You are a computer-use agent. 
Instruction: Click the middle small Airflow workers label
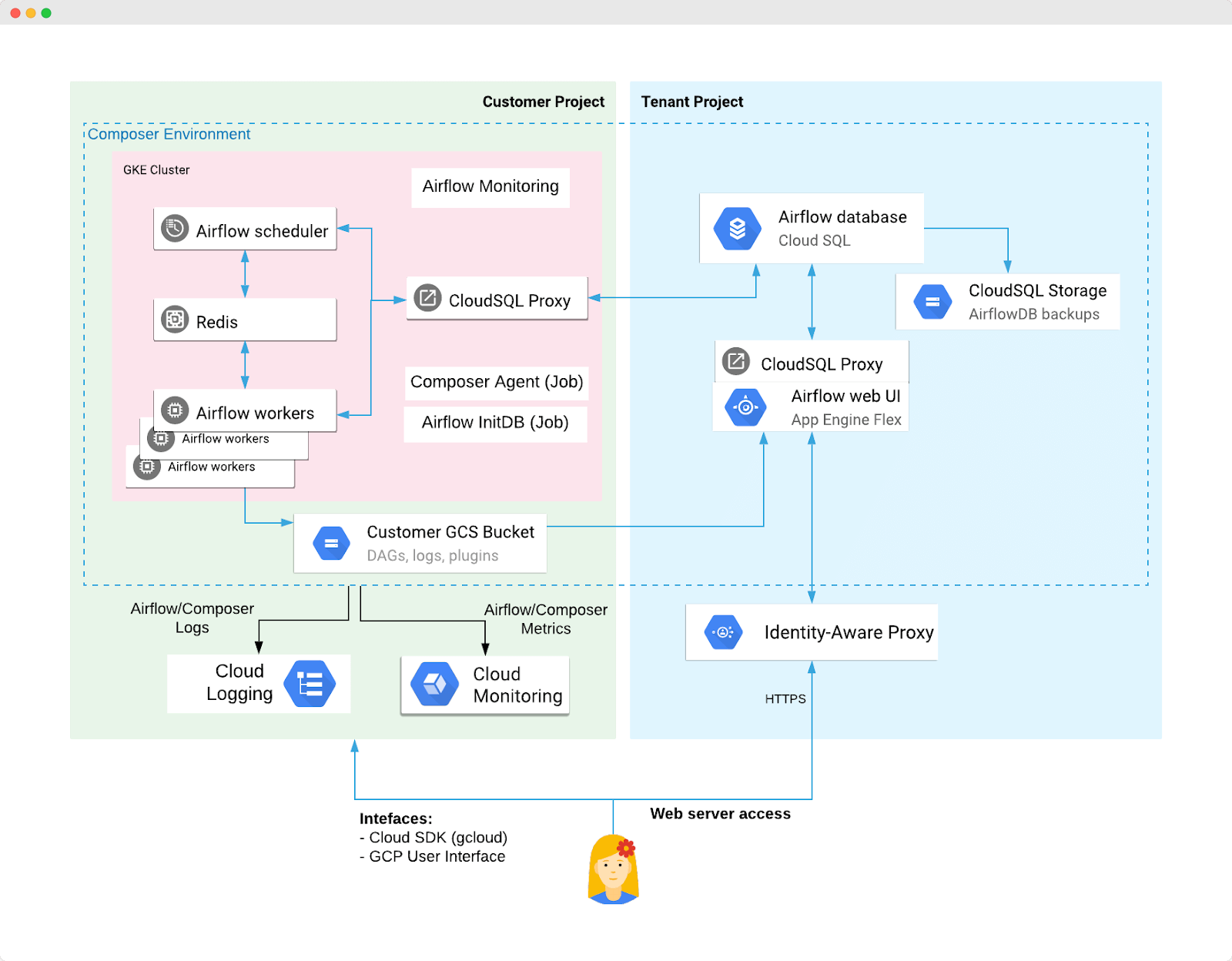point(226,438)
